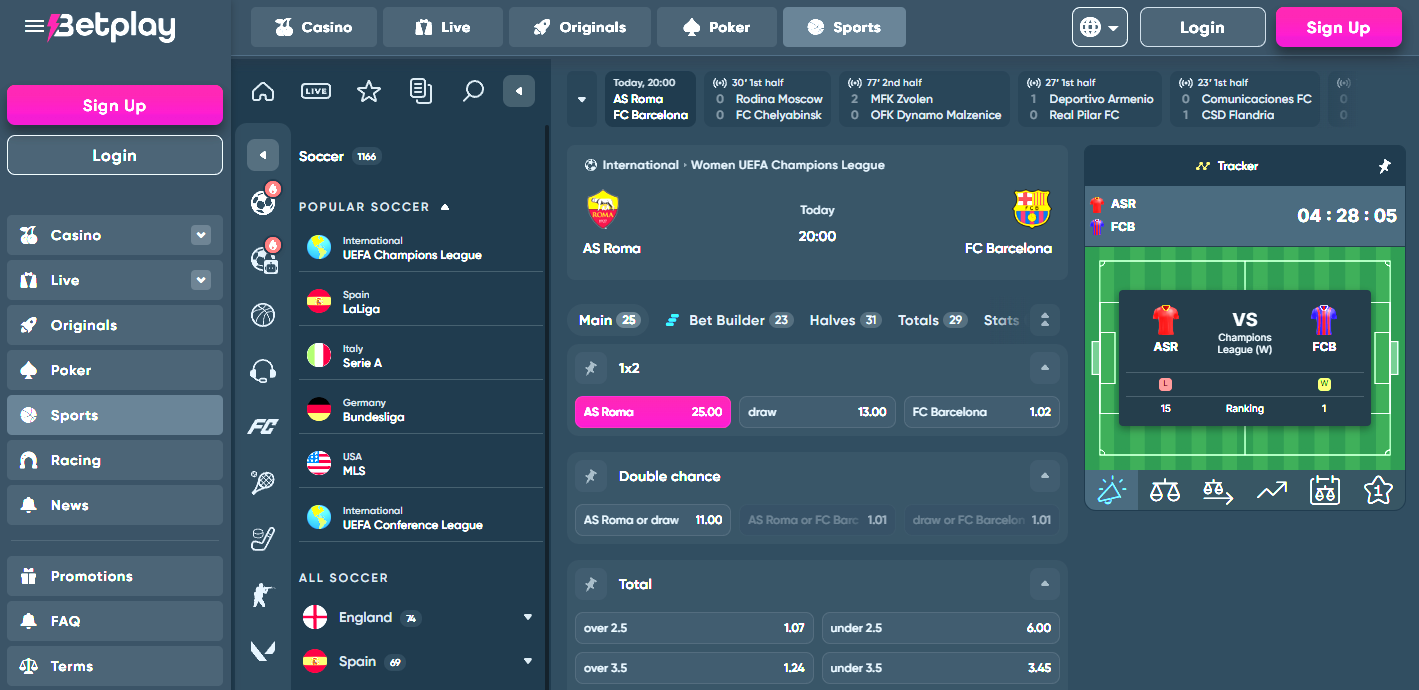Collapse the Total market section
Image resolution: width=1419 pixels, height=690 pixels.
click(1044, 584)
